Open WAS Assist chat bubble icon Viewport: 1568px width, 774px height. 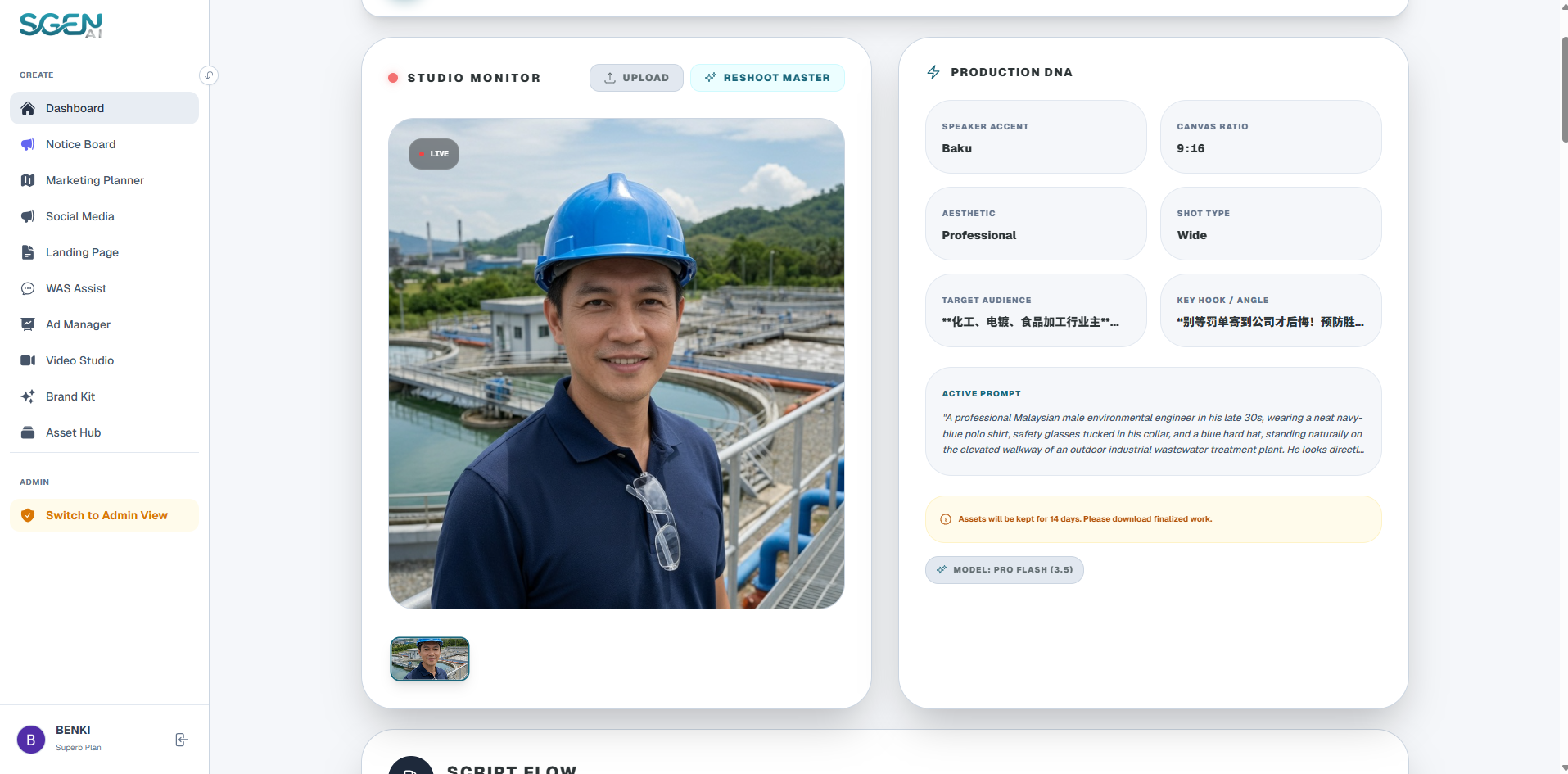[x=28, y=288]
